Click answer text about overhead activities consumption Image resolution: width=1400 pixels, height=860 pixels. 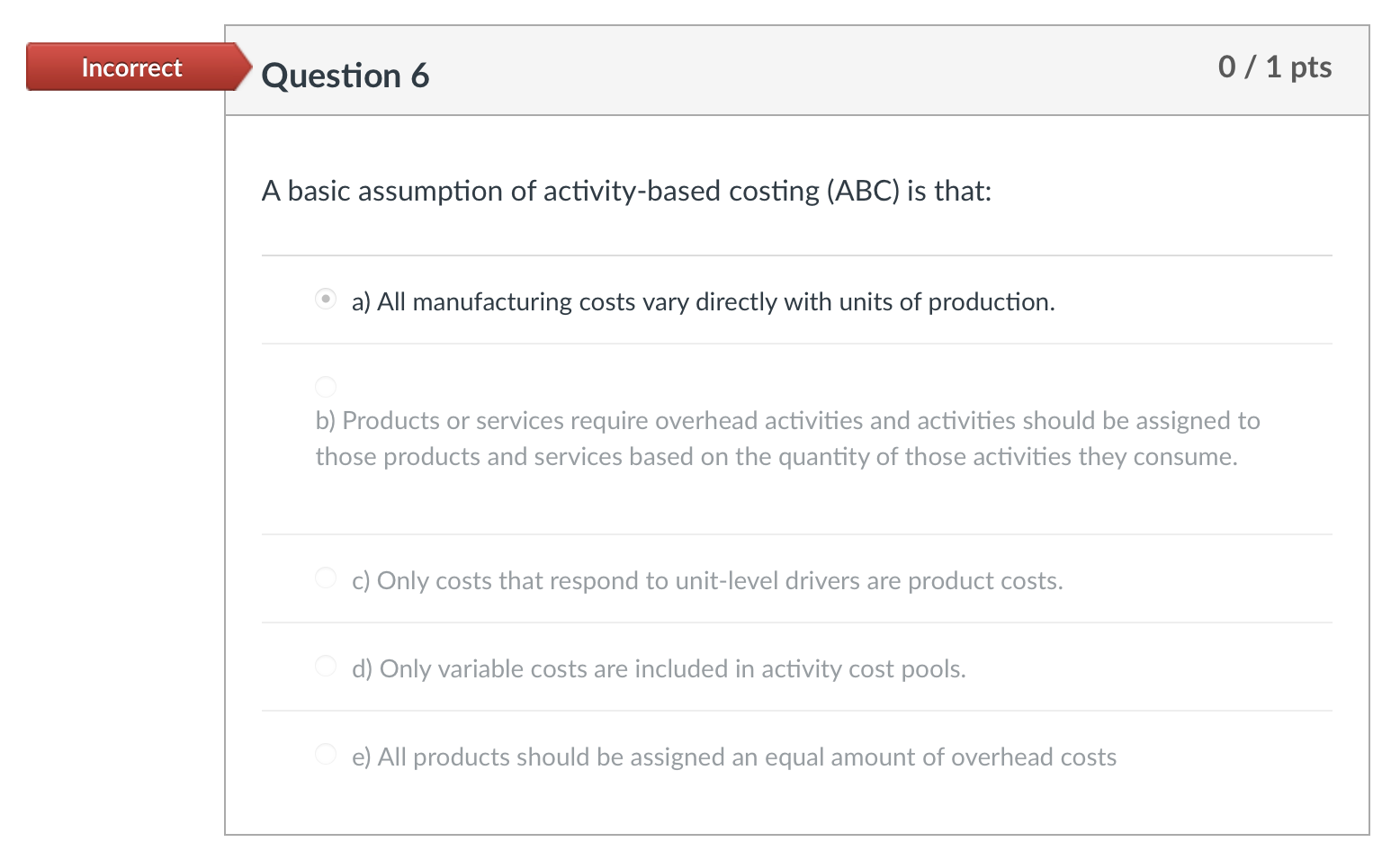click(786, 438)
